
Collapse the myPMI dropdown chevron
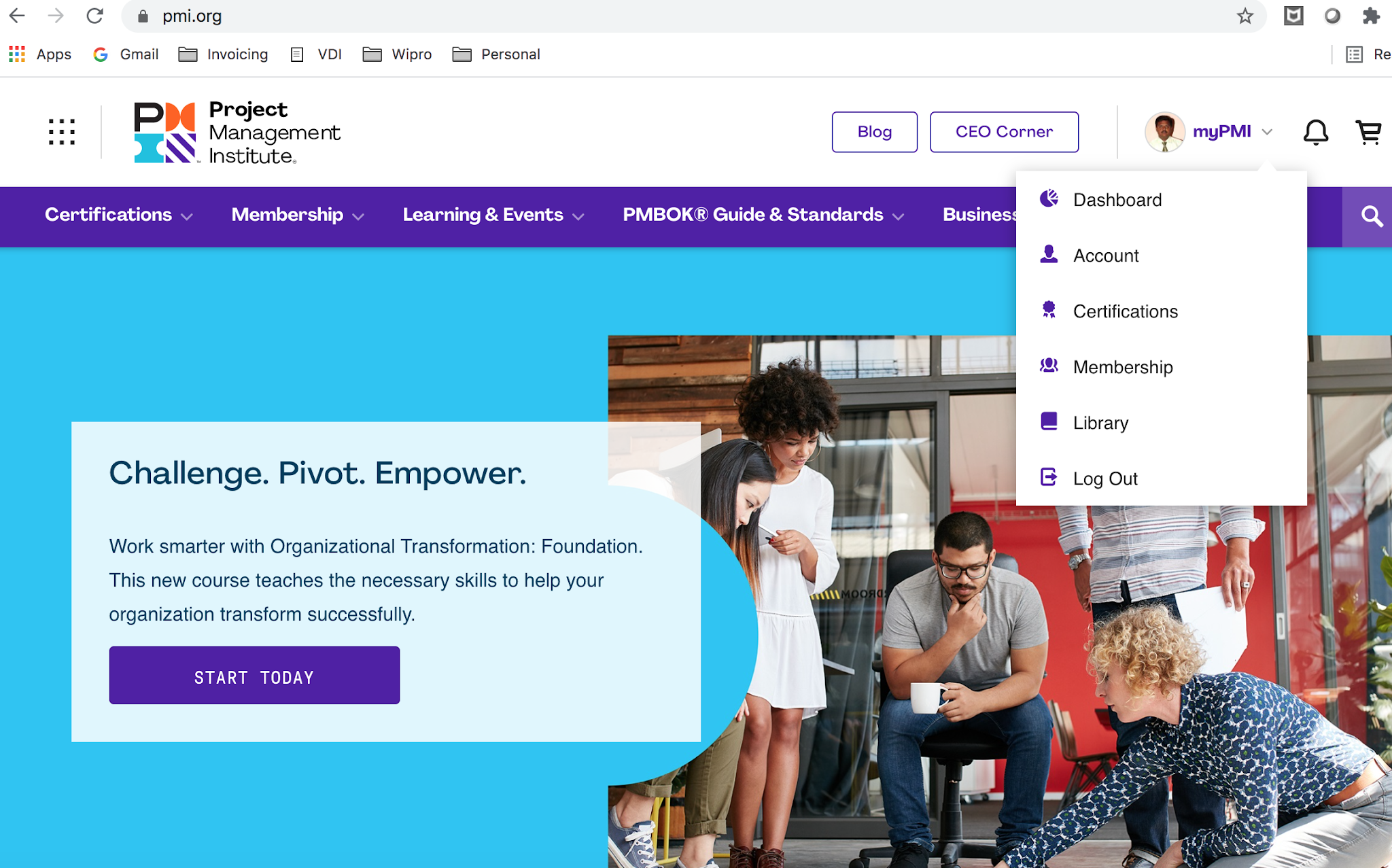pos(1267,132)
